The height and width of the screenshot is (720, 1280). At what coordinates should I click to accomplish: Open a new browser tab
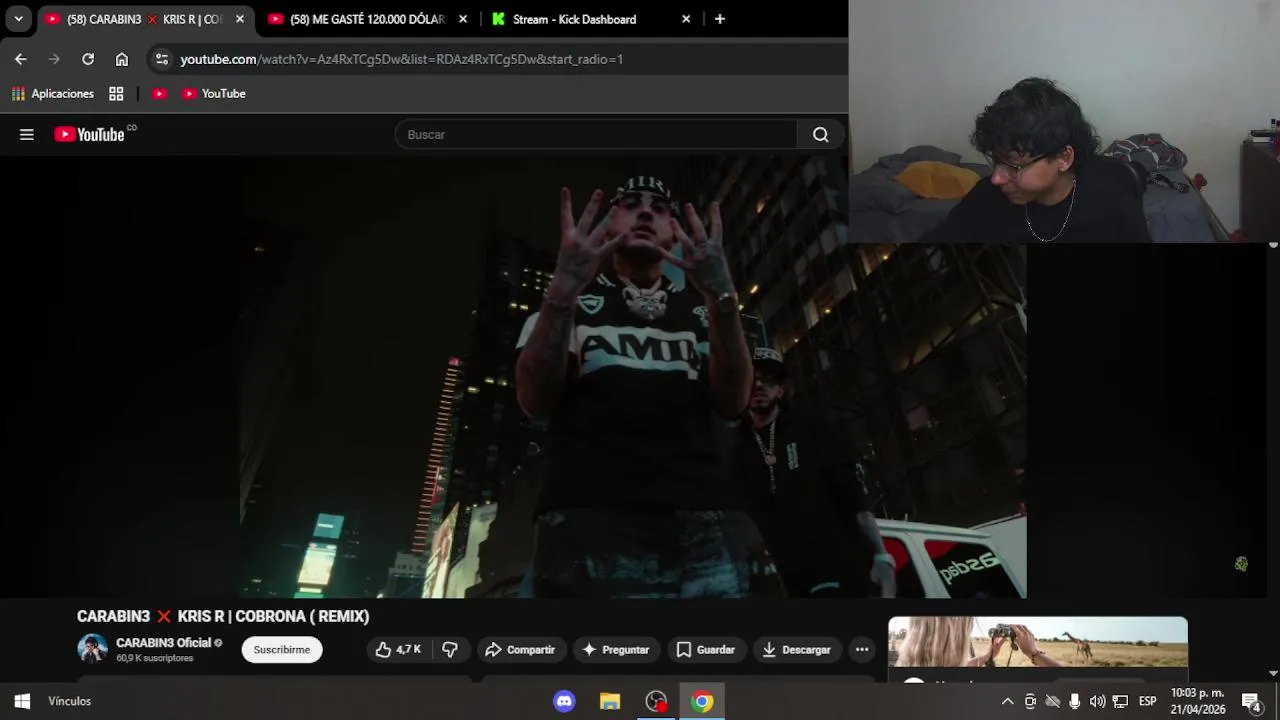click(x=719, y=19)
